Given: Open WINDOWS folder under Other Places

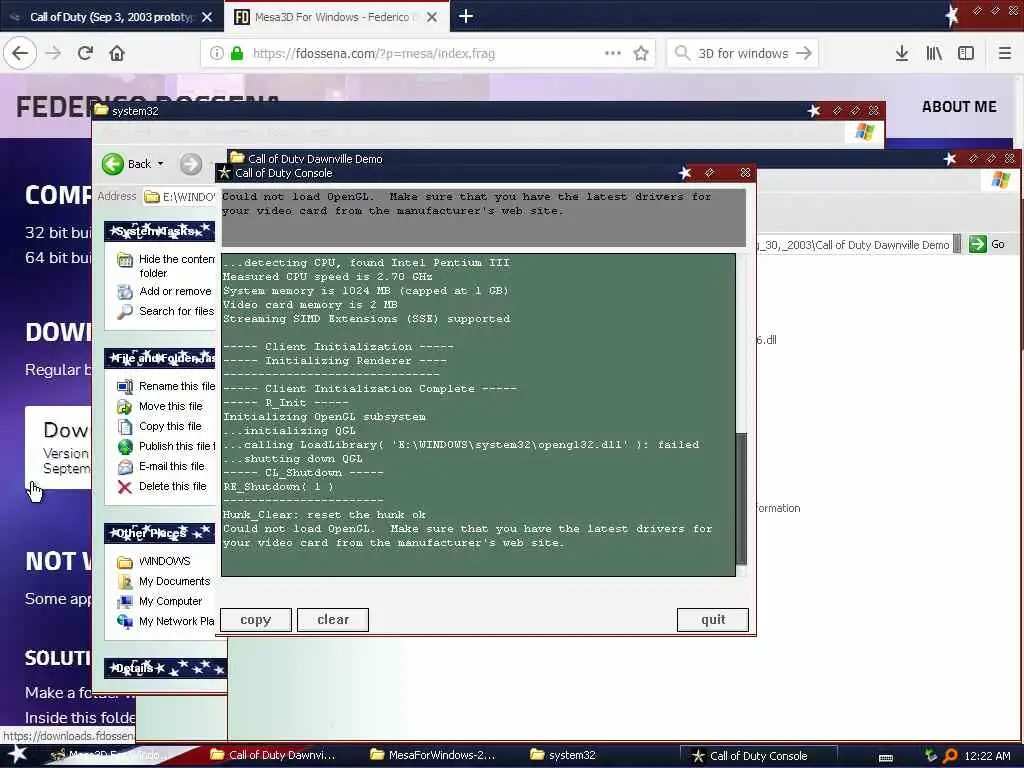Looking at the screenshot, I should click(154, 561).
